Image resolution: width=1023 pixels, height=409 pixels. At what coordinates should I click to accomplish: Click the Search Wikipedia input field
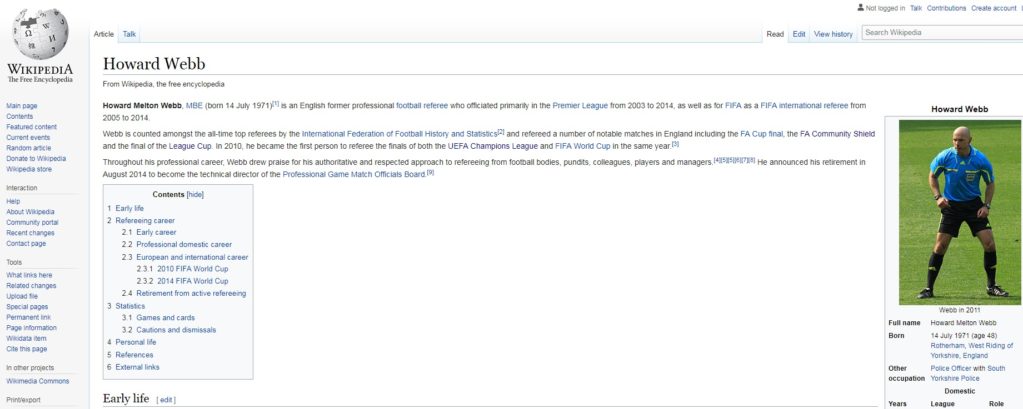click(940, 33)
